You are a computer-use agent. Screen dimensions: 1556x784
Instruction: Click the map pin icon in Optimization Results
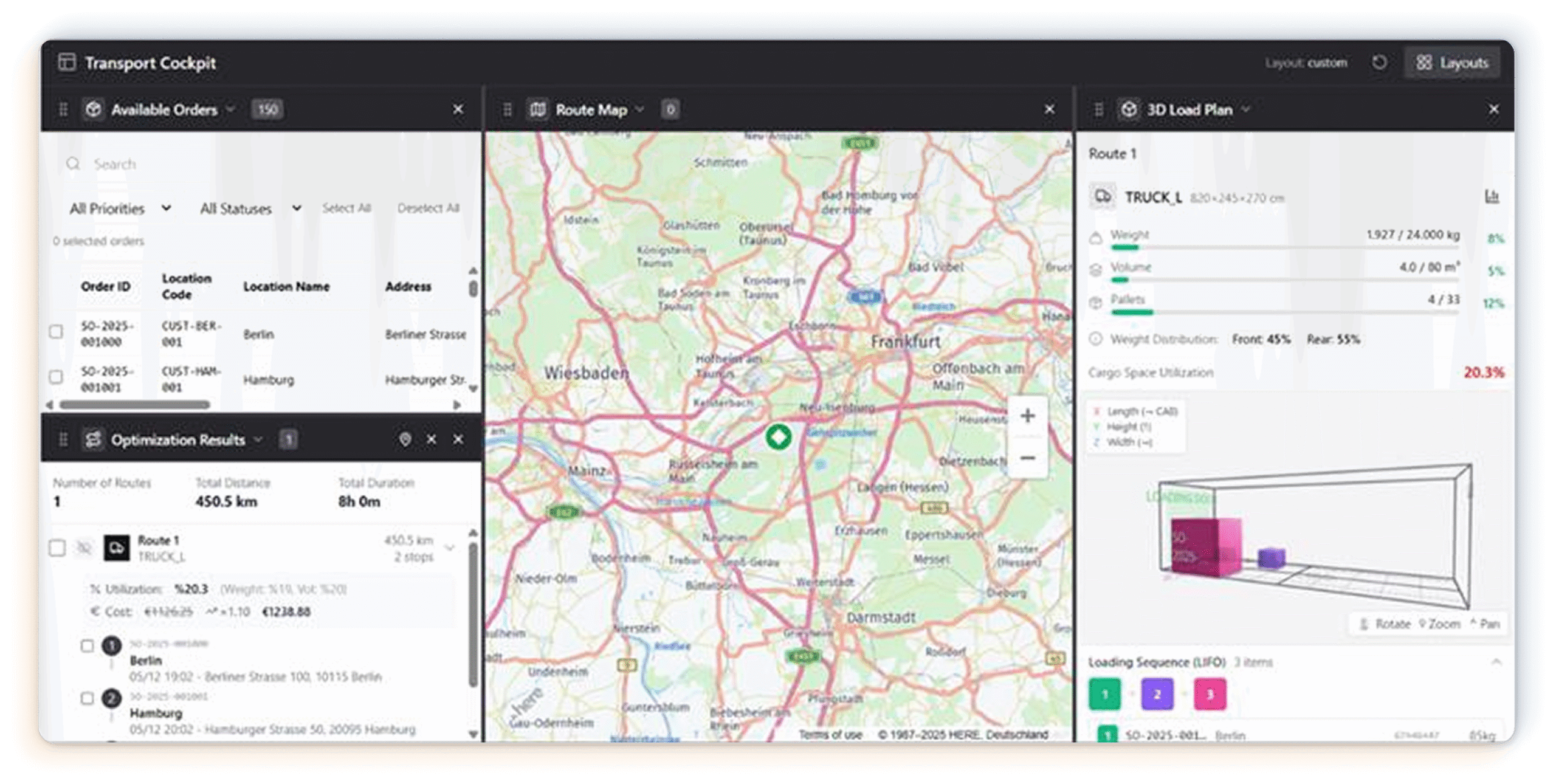pyautogui.click(x=405, y=439)
